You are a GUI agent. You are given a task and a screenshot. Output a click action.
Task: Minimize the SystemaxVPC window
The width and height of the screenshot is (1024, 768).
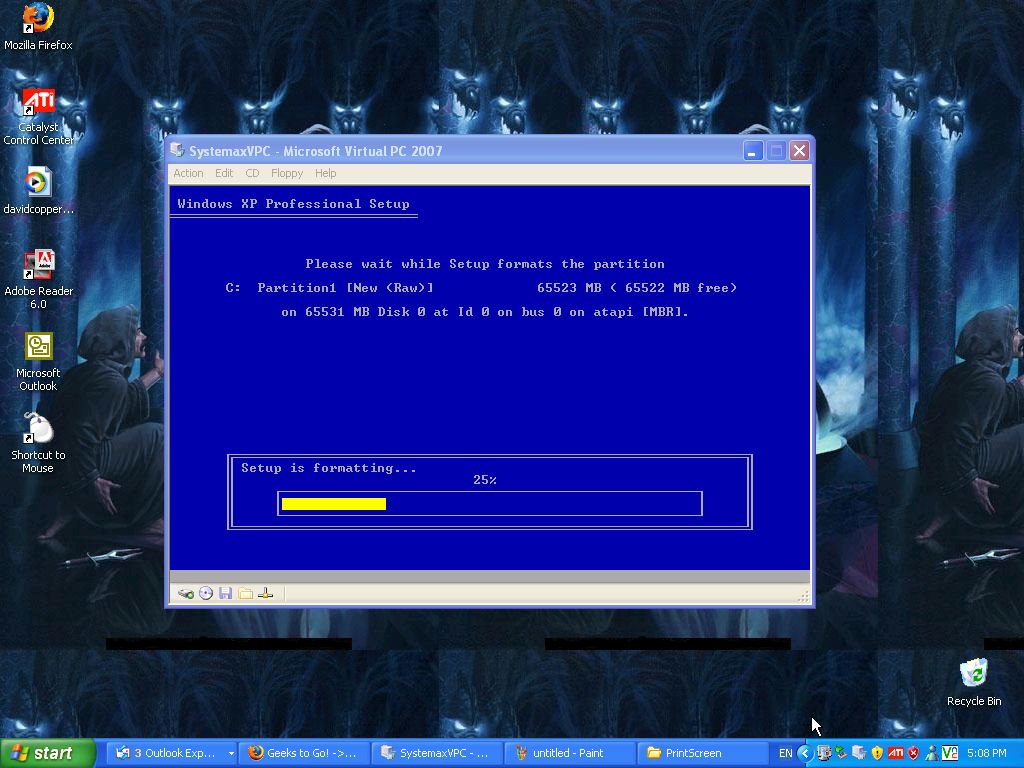(x=752, y=151)
